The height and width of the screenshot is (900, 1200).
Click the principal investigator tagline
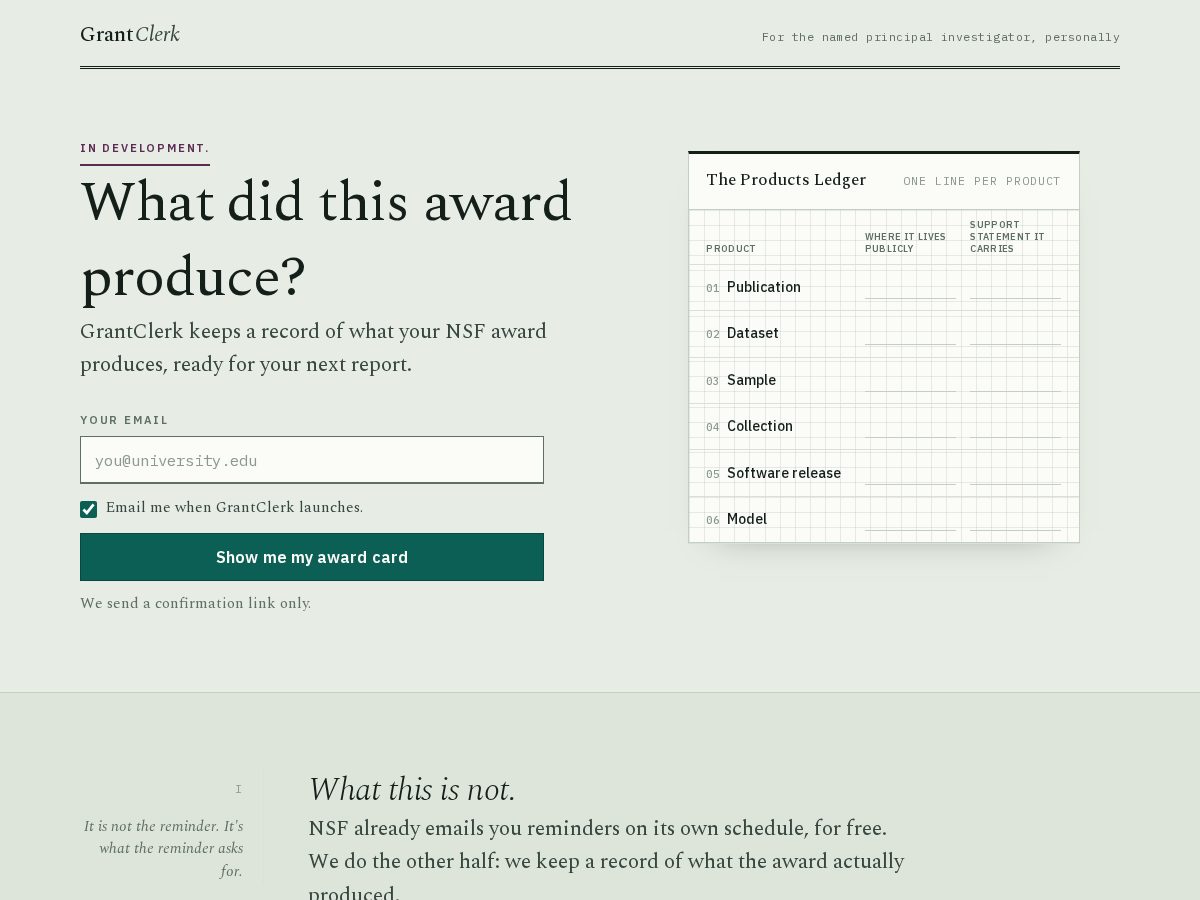pos(941,37)
